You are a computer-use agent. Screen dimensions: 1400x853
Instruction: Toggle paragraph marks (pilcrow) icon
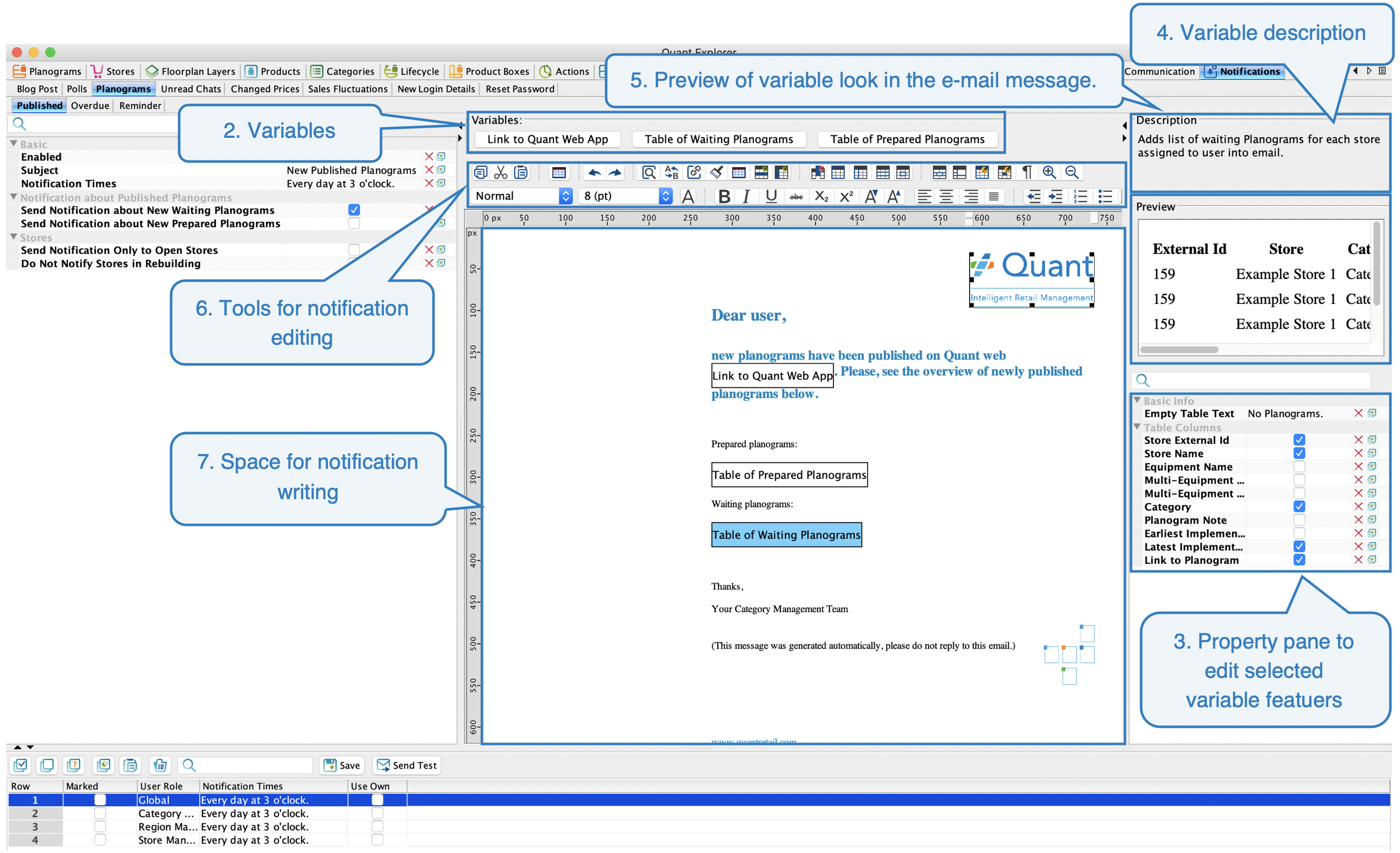1027,172
